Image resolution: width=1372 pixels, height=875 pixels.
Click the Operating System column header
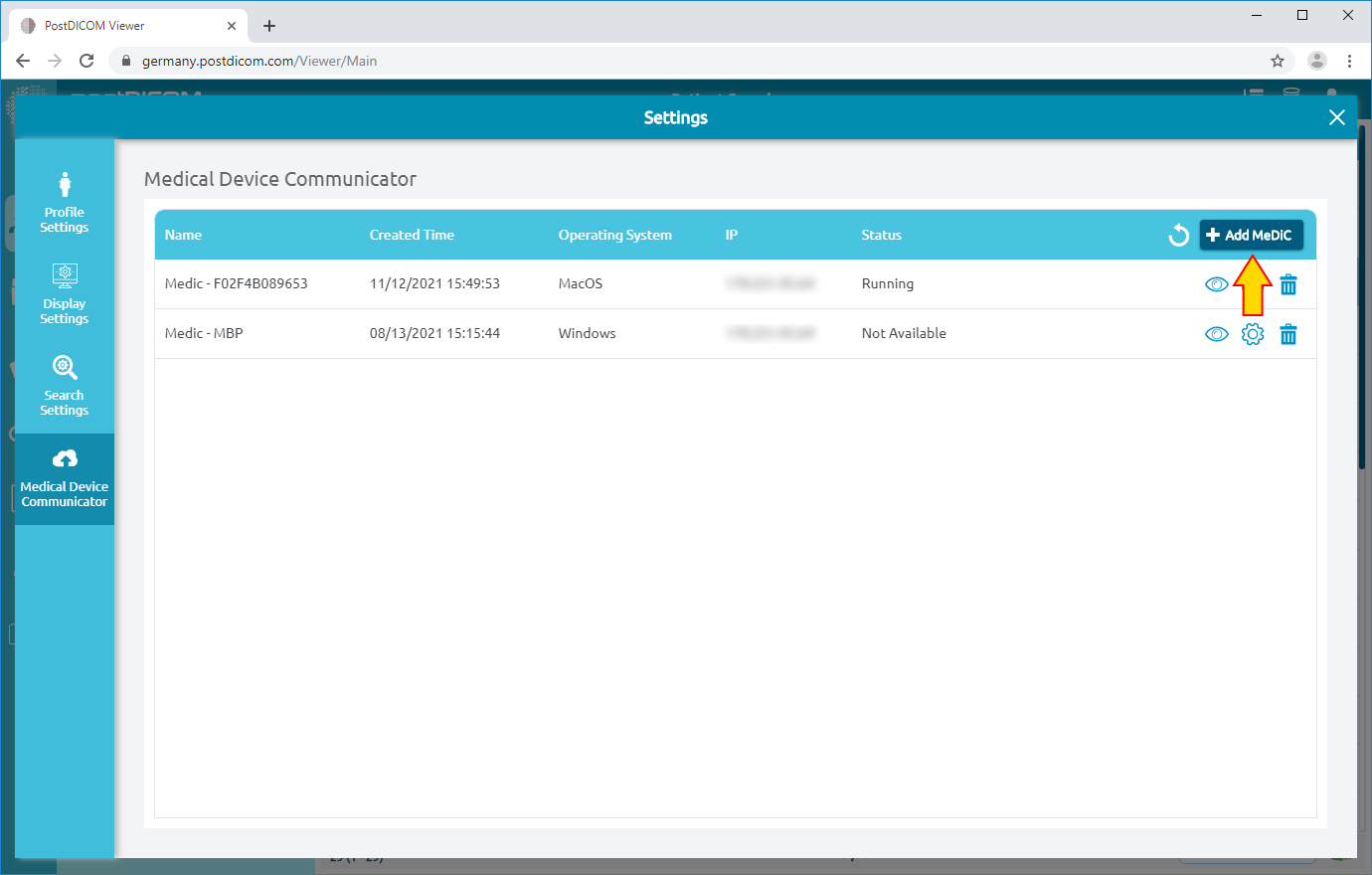pos(614,235)
